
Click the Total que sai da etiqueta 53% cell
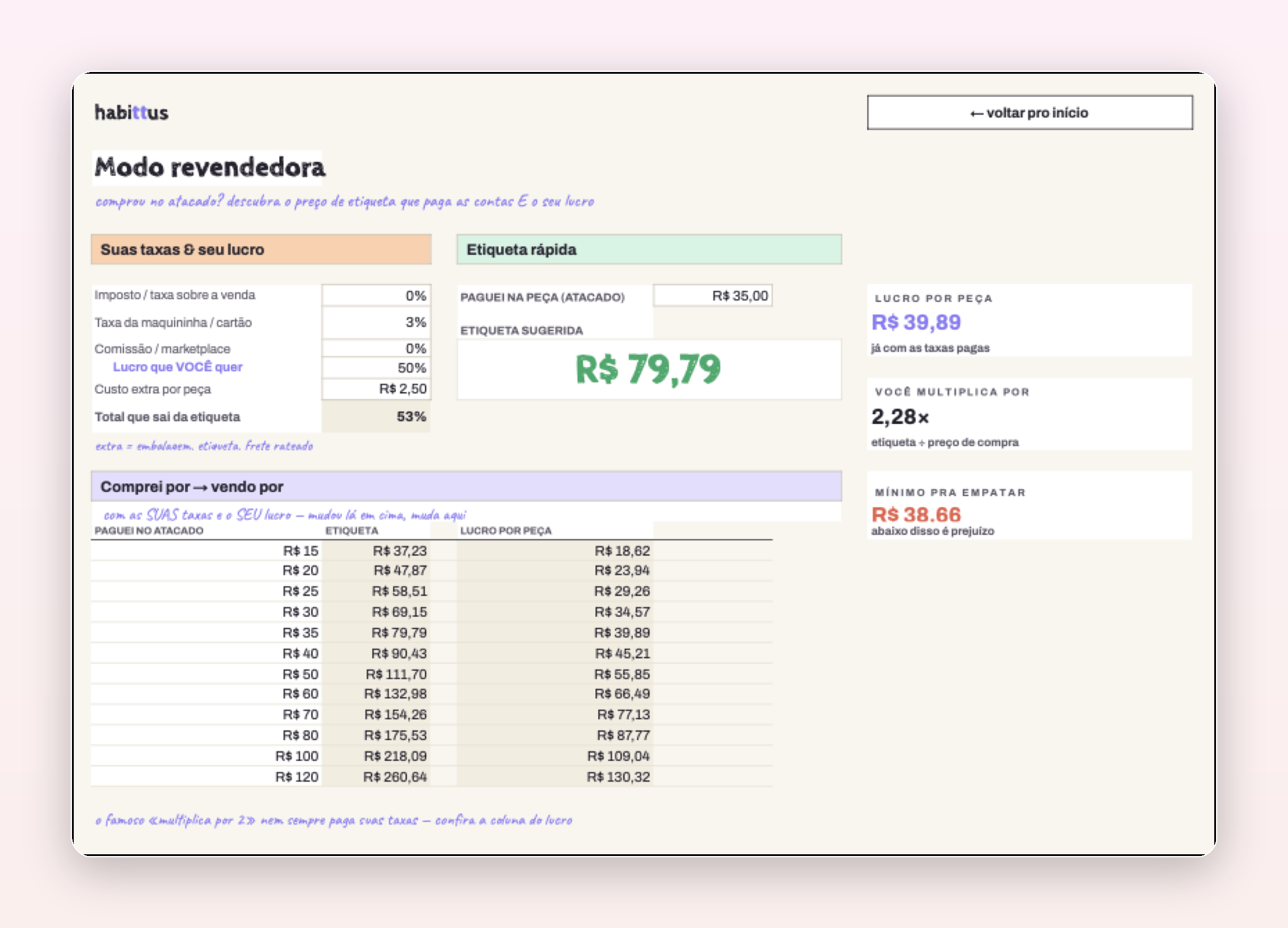376,416
